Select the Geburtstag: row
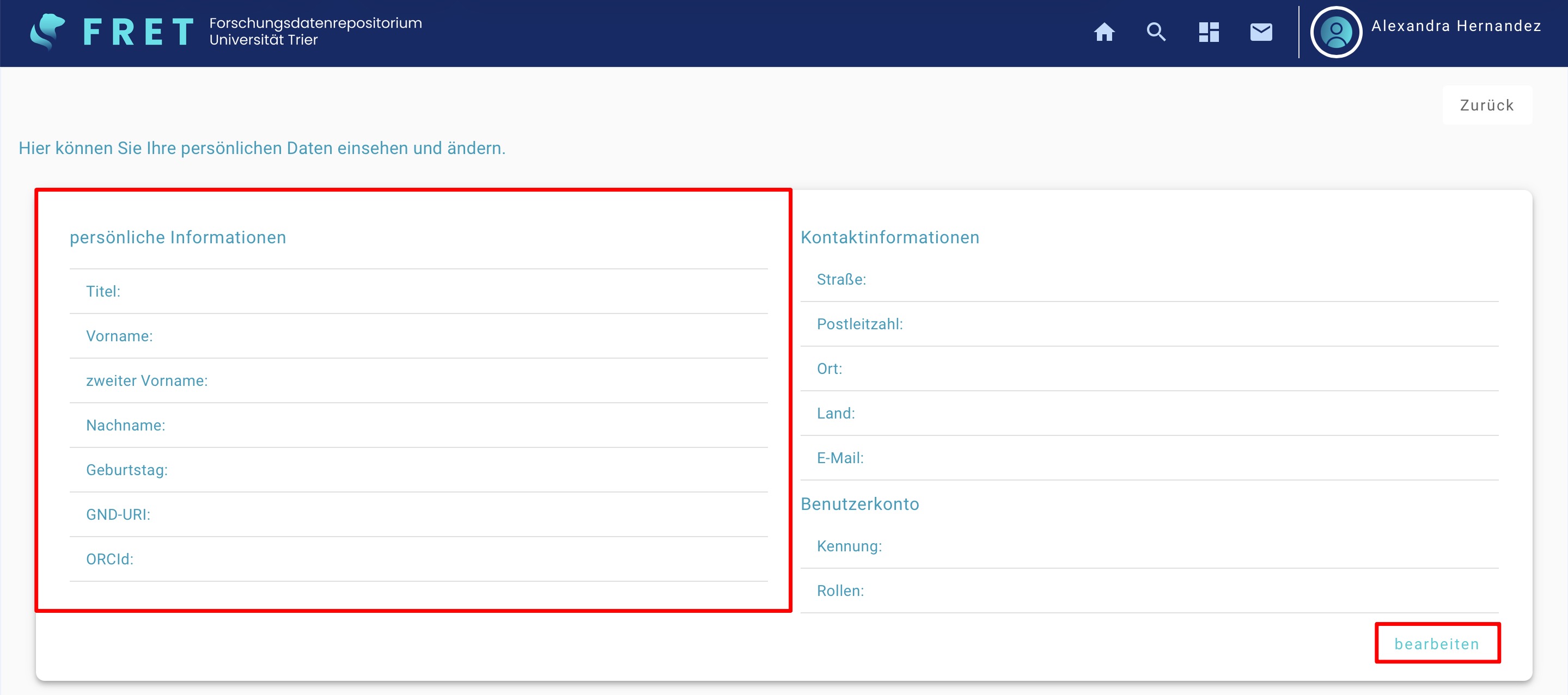The width and height of the screenshot is (1568, 695). coord(419,470)
